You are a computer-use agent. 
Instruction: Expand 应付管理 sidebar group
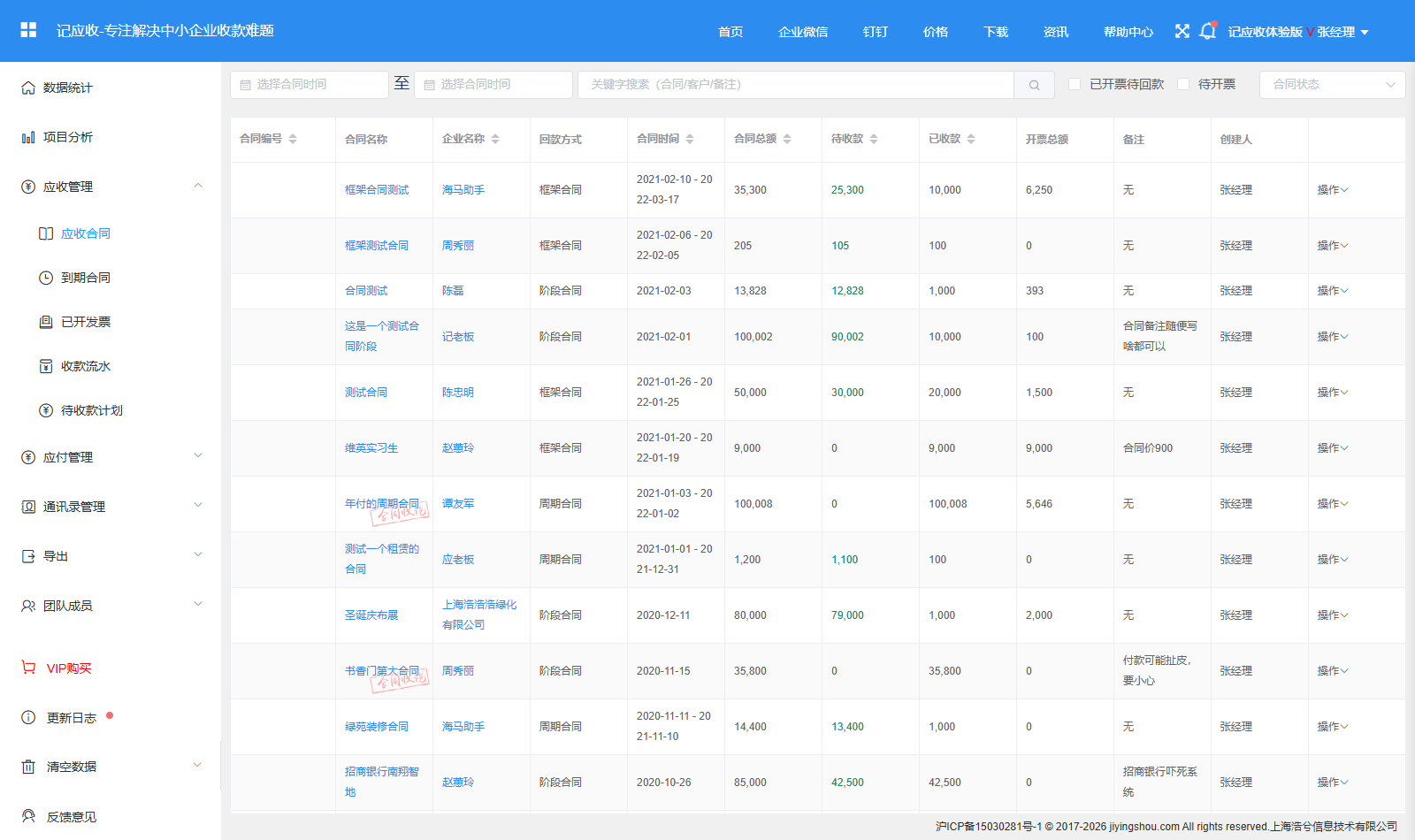[x=111, y=457]
